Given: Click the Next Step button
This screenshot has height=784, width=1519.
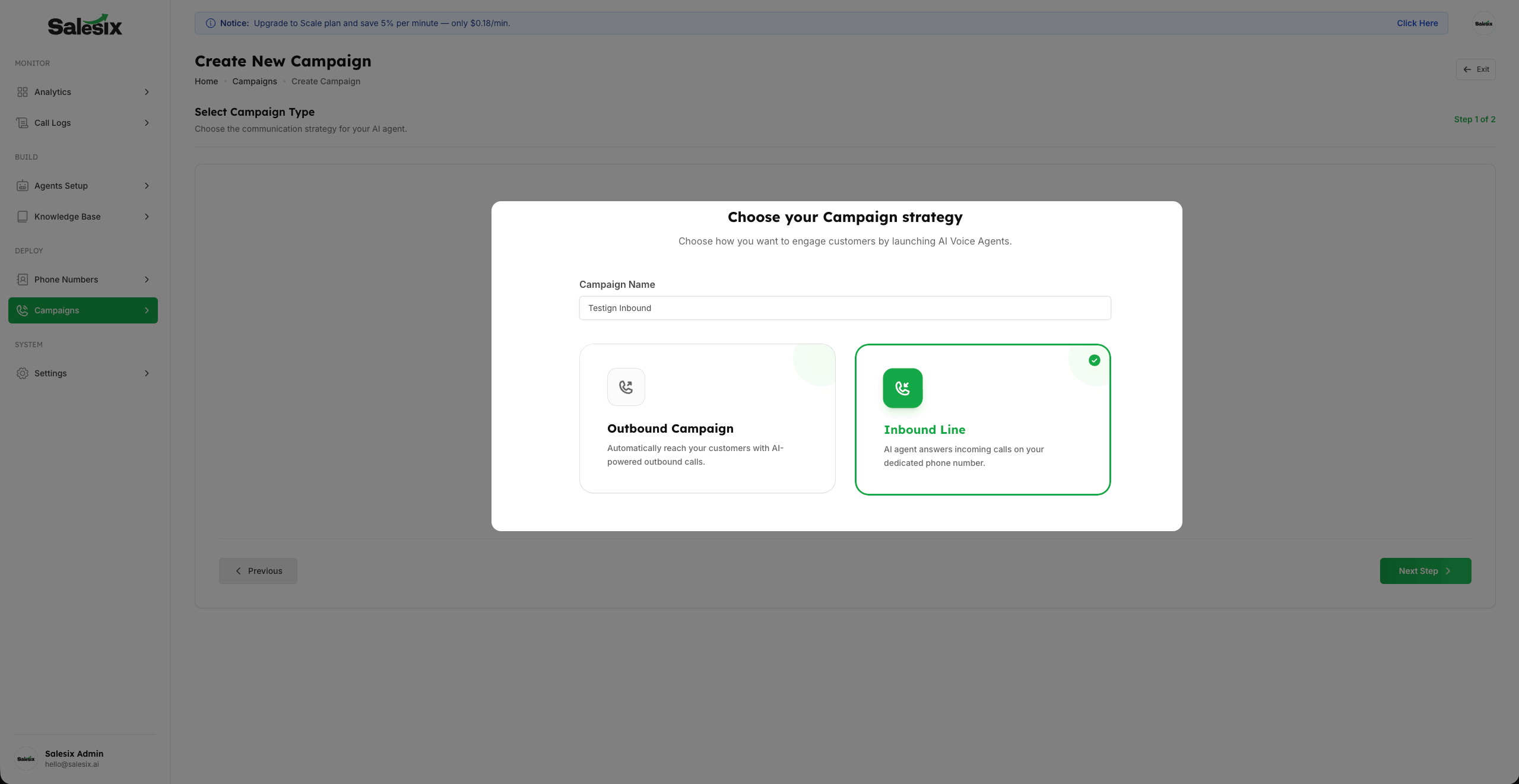Looking at the screenshot, I should point(1425,571).
